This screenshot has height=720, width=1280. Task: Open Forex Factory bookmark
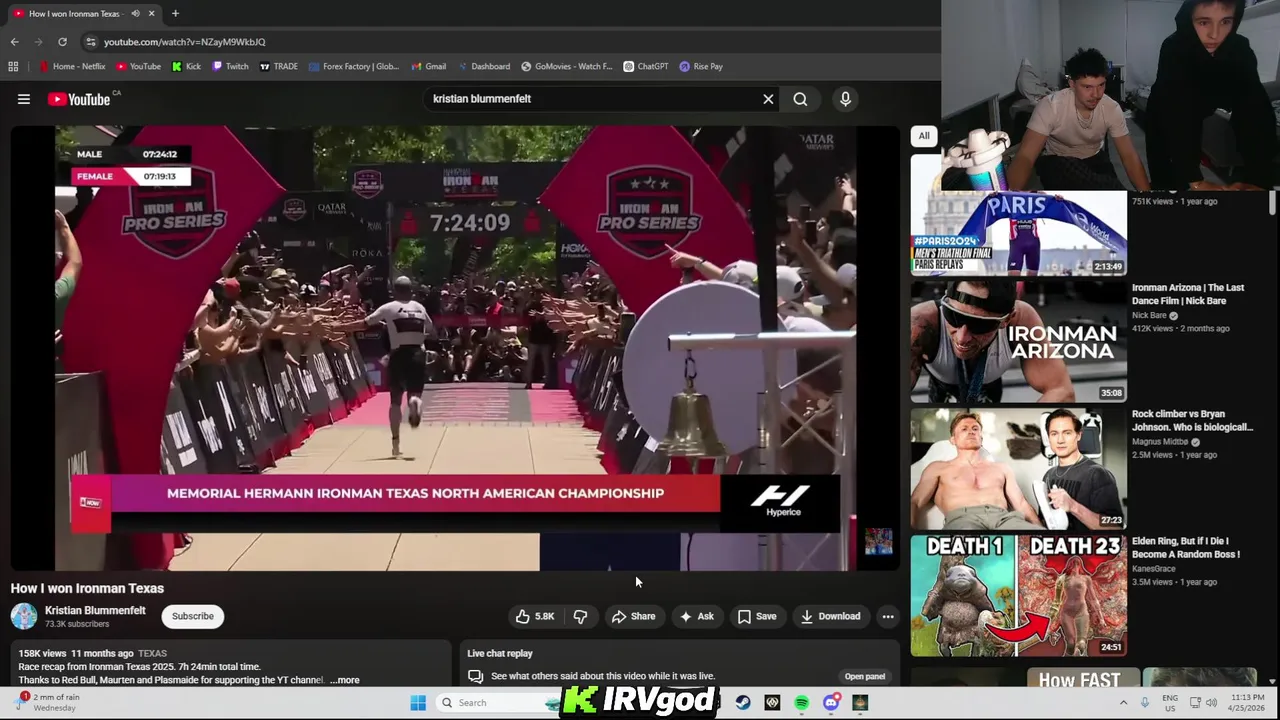pos(354,66)
